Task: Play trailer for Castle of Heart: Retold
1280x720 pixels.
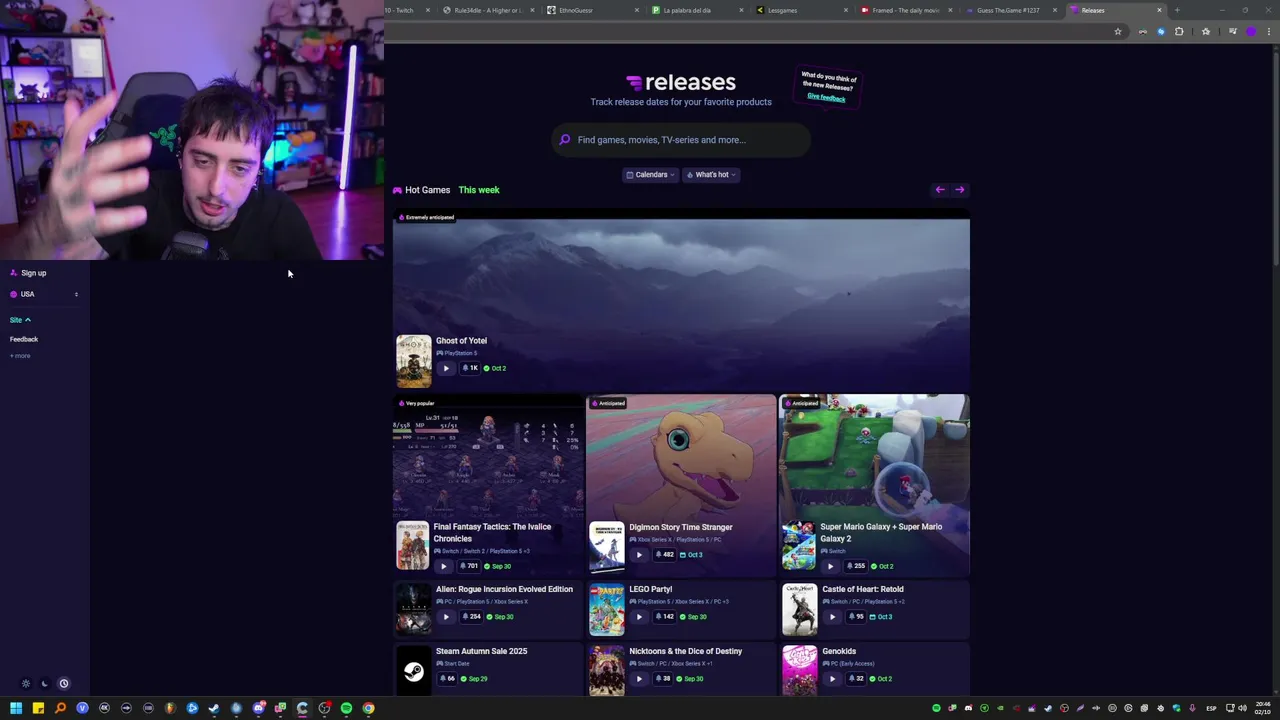Action: pos(832,617)
